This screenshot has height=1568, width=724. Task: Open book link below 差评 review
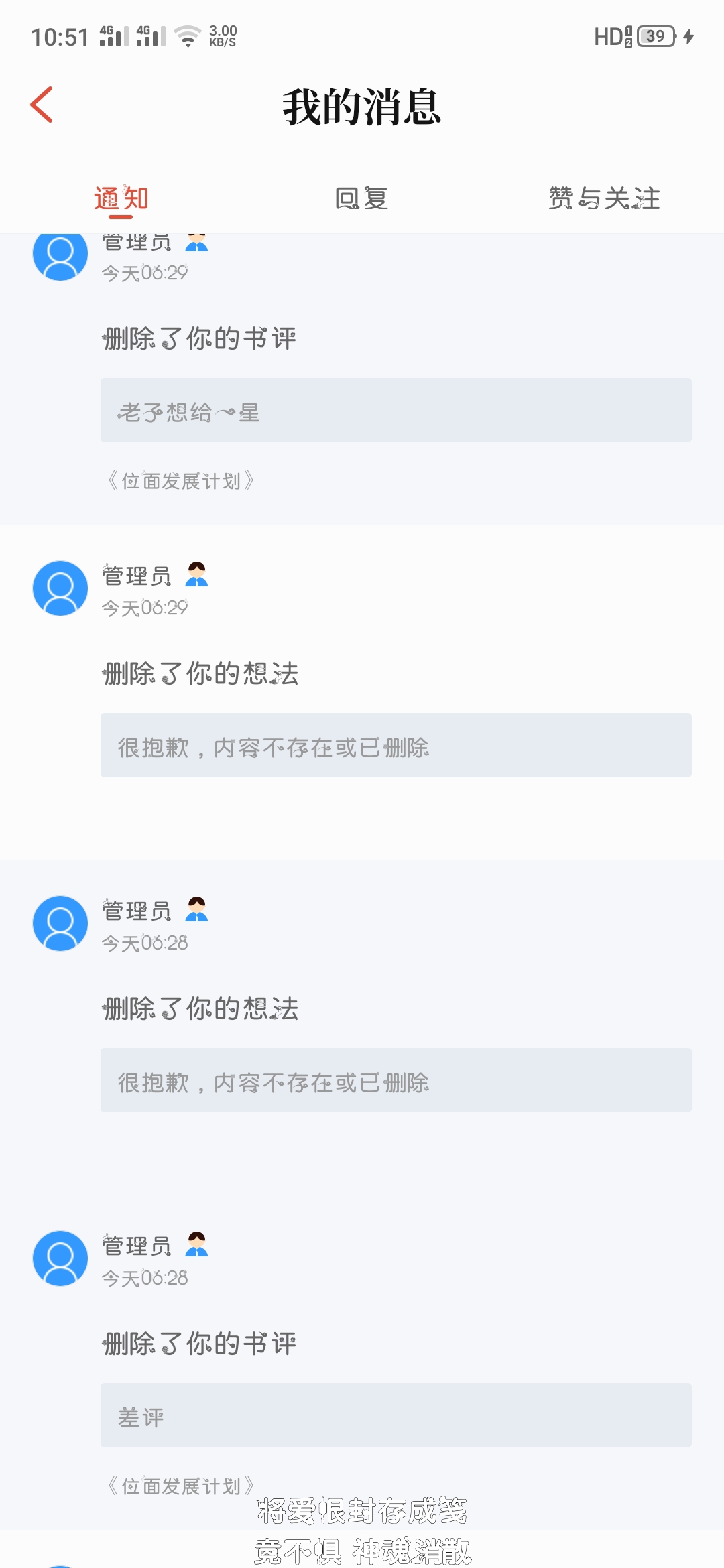point(181,1485)
